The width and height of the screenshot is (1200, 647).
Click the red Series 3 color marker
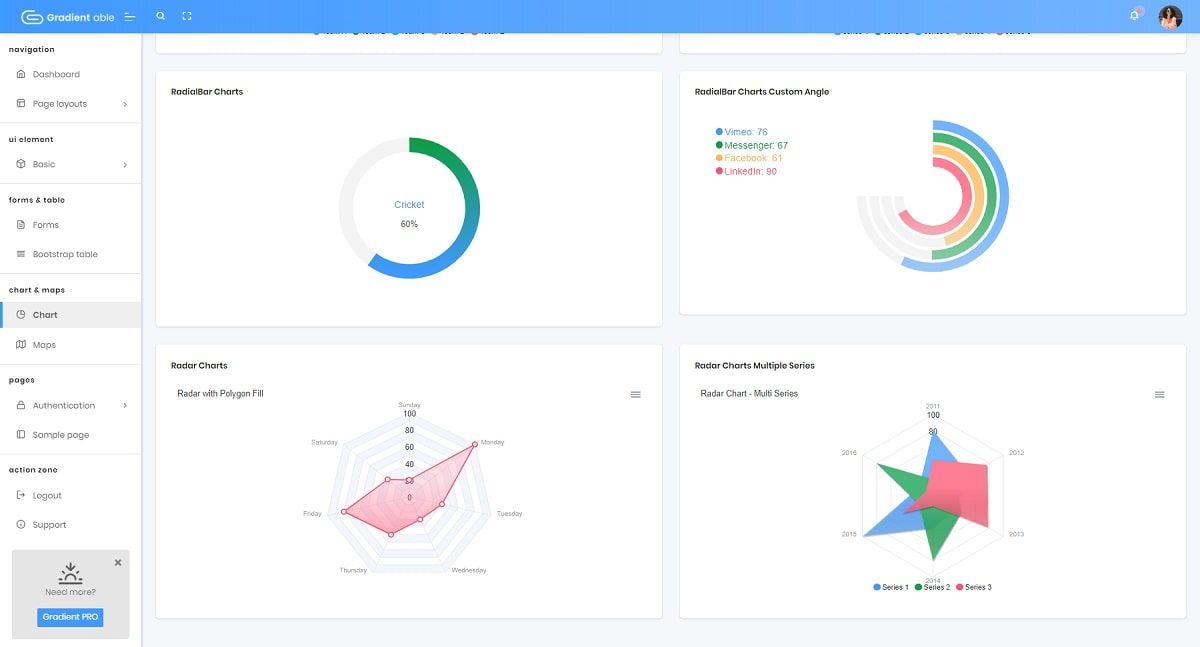pyautogui.click(x=957, y=587)
